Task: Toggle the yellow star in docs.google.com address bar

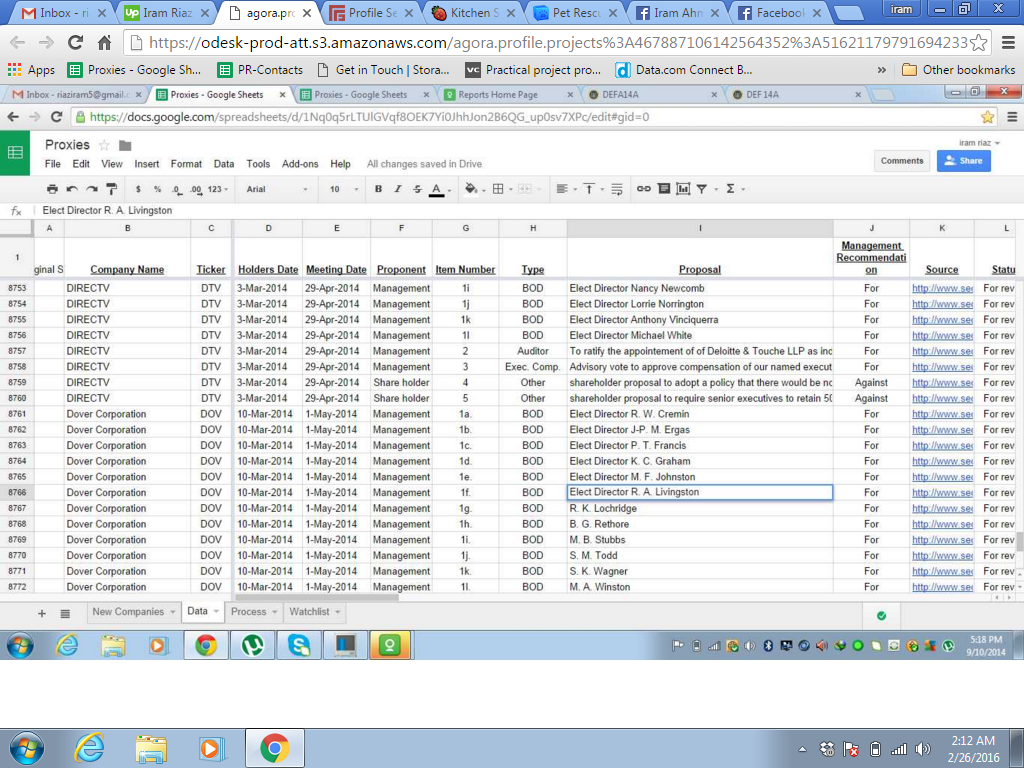Action: point(987,117)
